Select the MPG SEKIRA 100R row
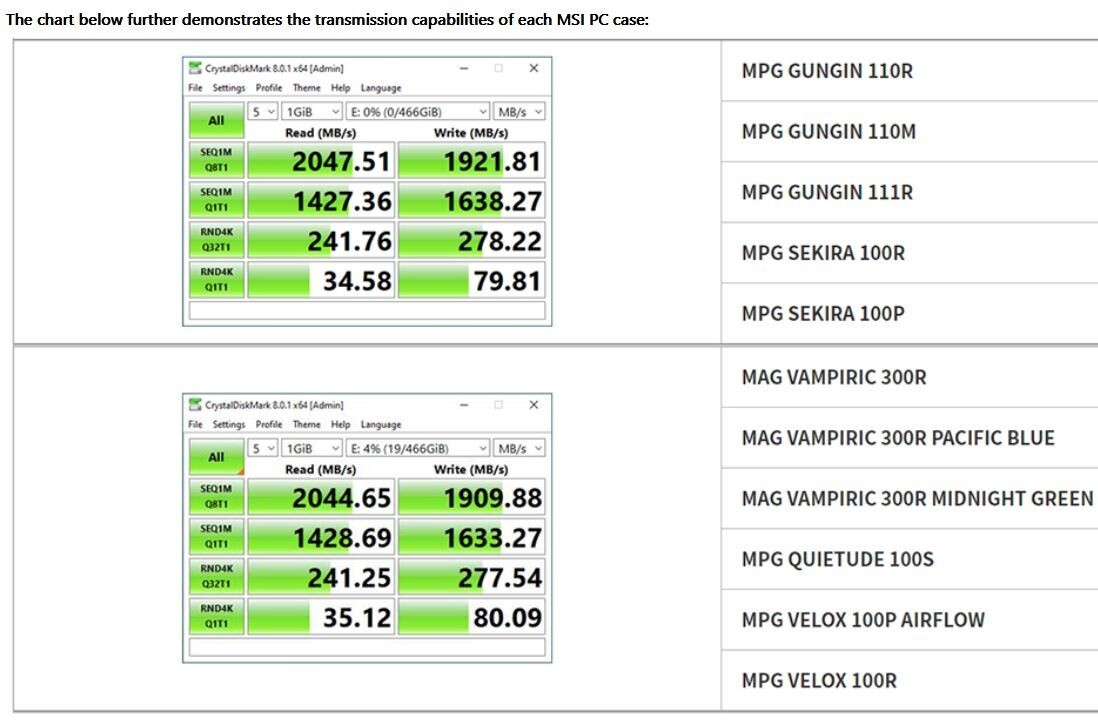This screenshot has width=1098, height=722. coord(910,253)
